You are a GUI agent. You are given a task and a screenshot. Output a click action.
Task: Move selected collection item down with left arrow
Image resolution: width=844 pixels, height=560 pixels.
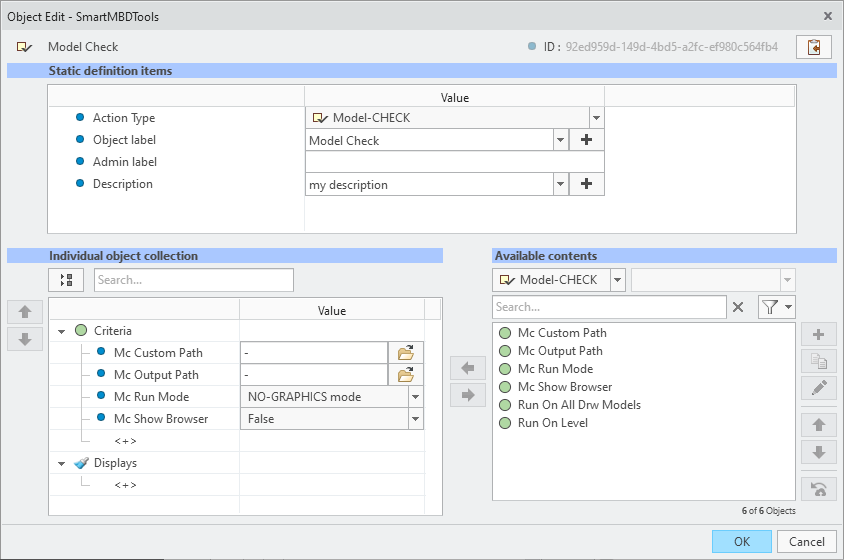tap(25, 339)
